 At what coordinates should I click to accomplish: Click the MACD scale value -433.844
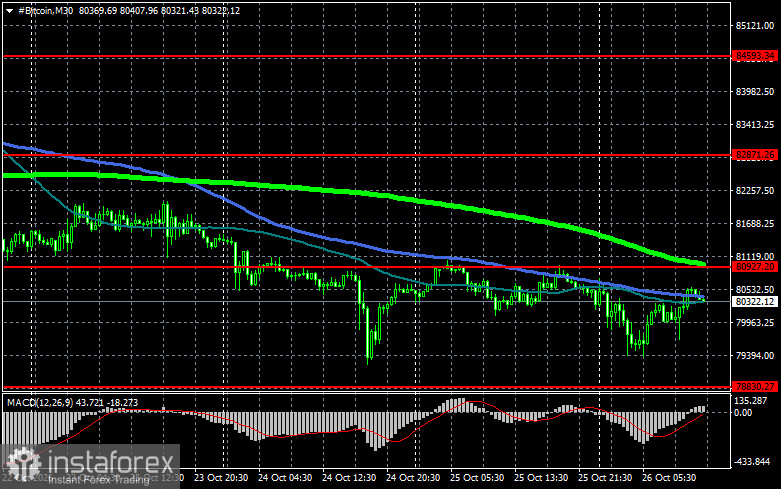[752, 462]
